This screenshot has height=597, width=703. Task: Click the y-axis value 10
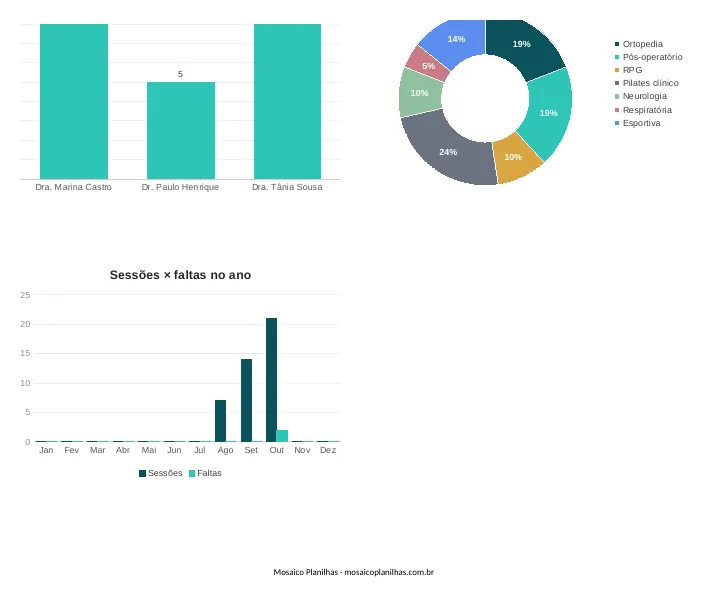click(x=25, y=383)
